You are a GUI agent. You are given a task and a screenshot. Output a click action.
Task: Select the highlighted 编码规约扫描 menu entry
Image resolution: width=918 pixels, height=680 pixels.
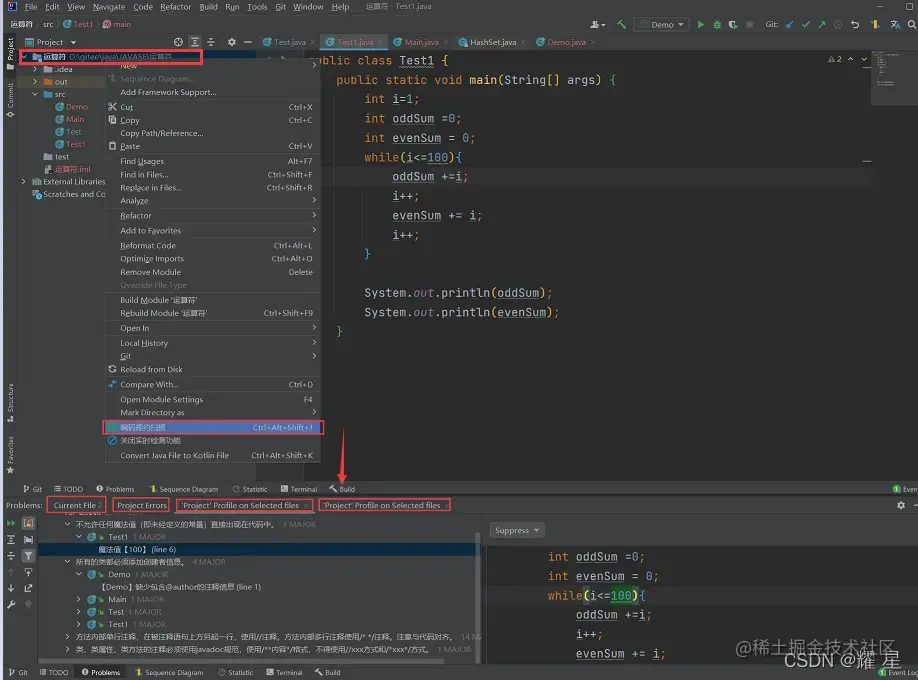(x=213, y=427)
